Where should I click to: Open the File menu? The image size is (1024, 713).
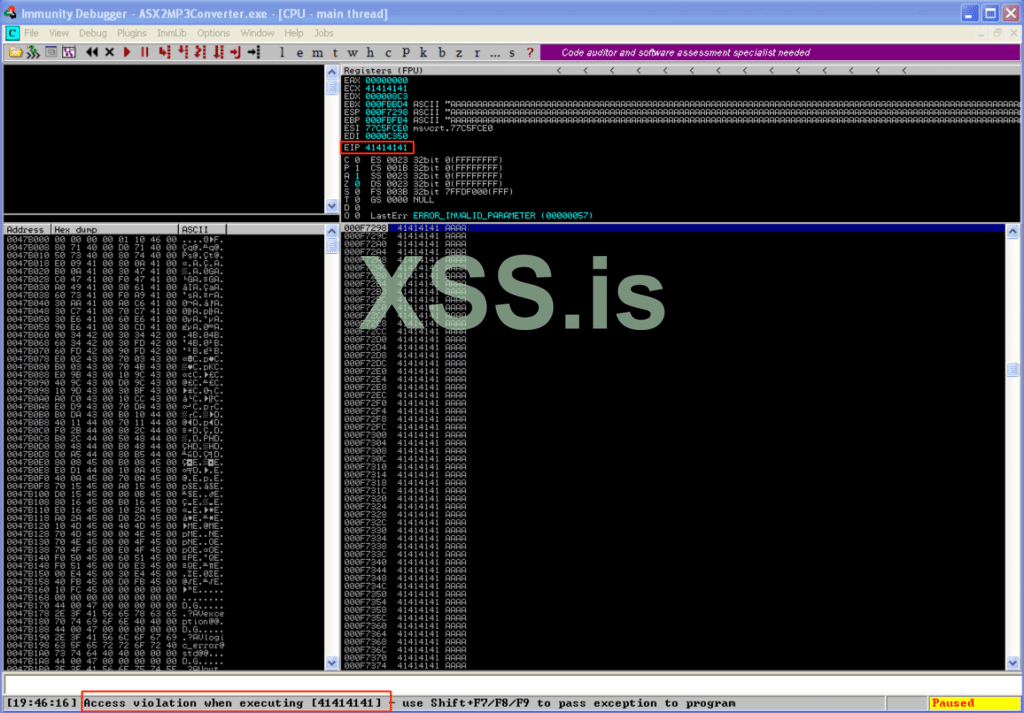coord(31,33)
